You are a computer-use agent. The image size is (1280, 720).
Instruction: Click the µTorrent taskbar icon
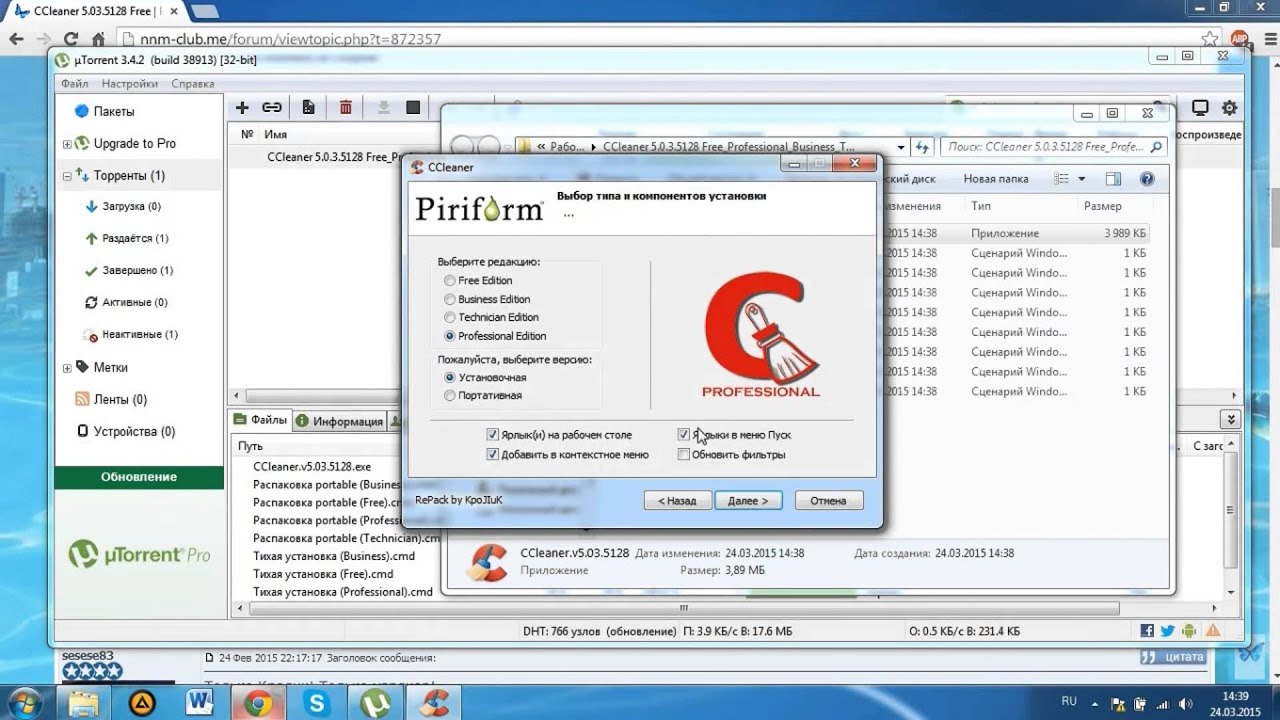376,702
